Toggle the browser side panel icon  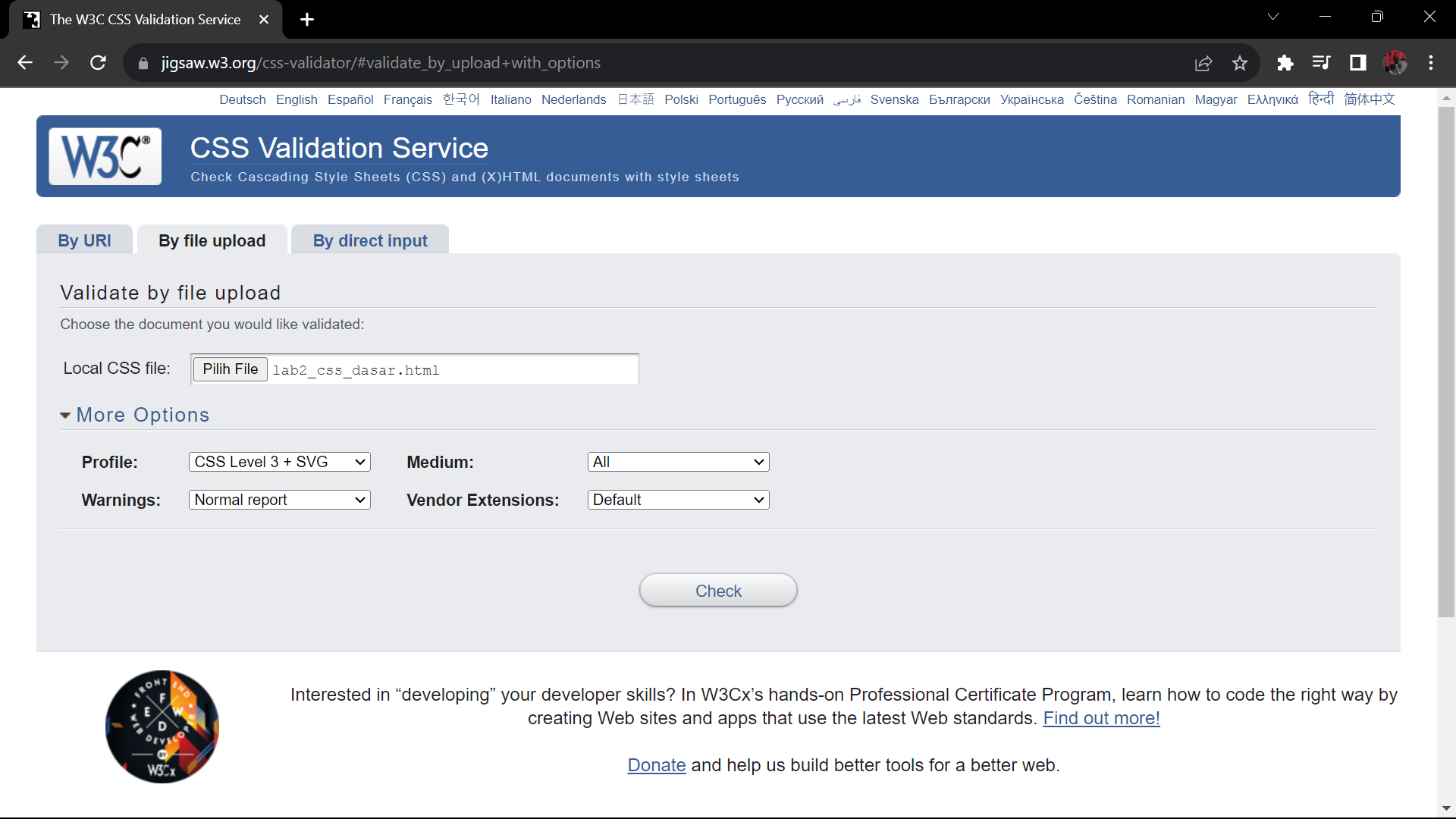tap(1357, 63)
